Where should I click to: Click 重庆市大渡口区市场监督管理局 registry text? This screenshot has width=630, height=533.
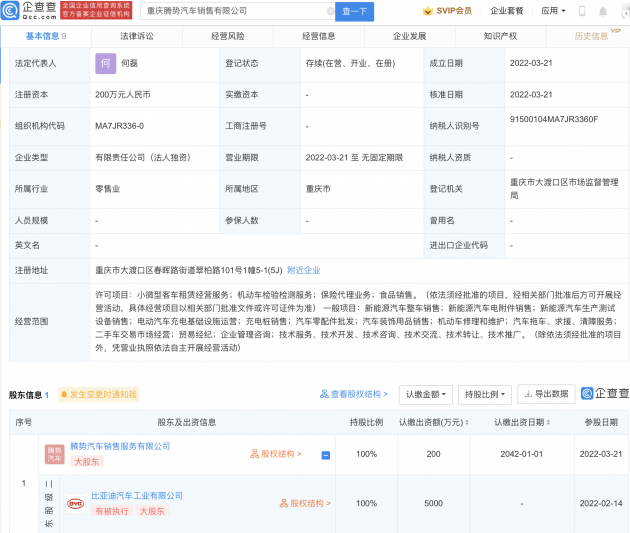click(564, 189)
